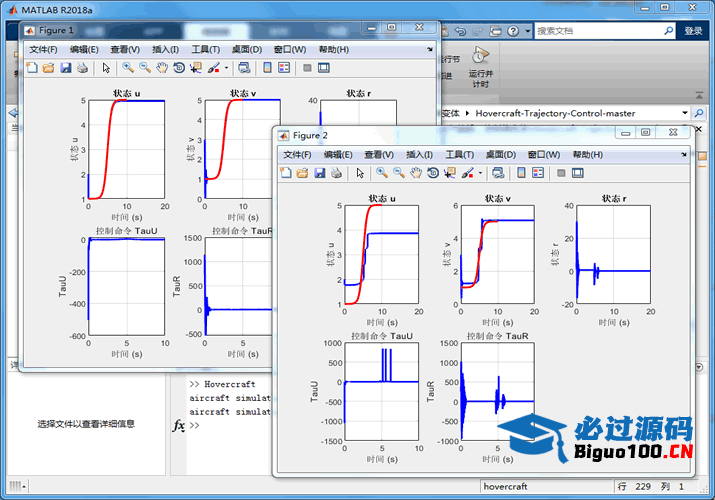Image resolution: width=715 pixels, height=500 pixels.
Task: Expand the details panel arrow at right
Action: pyautogui.click(x=699, y=367)
